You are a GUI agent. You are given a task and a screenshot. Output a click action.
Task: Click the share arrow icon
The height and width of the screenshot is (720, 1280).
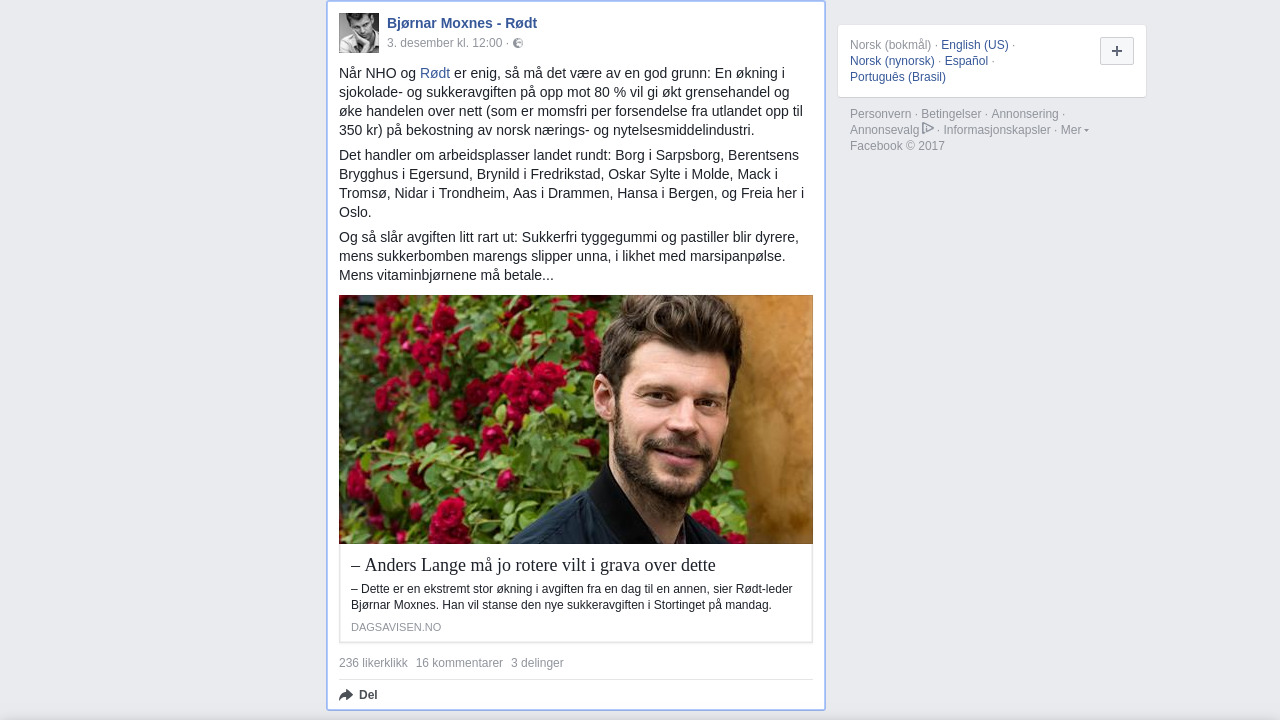(x=346, y=695)
